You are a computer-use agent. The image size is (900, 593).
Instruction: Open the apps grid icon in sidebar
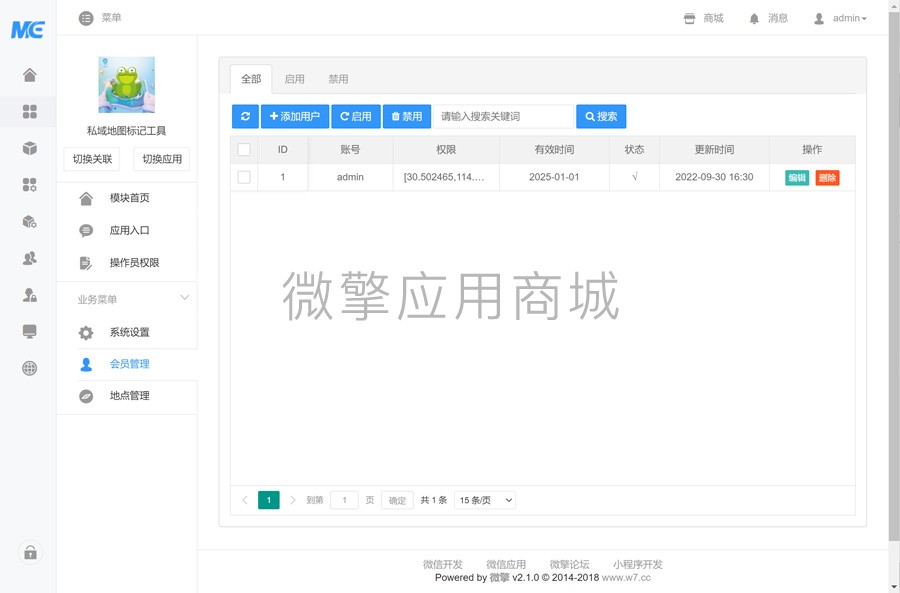(28, 112)
